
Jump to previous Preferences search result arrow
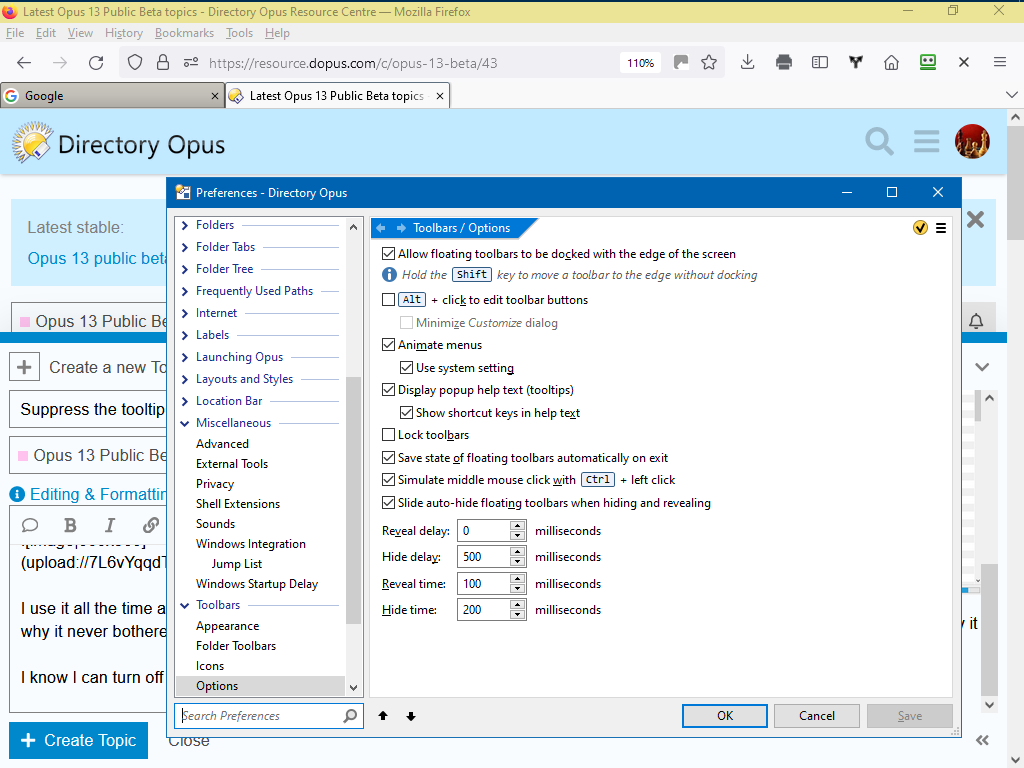tap(383, 716)
